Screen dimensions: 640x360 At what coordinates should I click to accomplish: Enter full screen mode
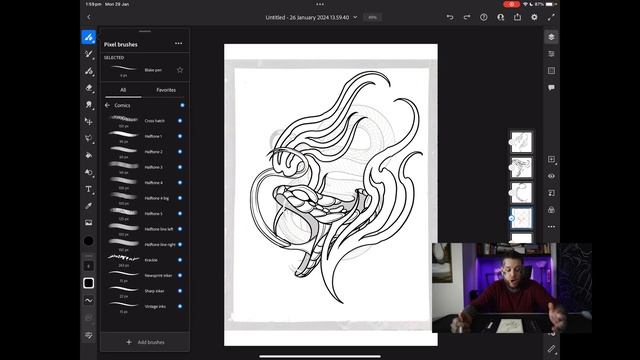point(551,17)
